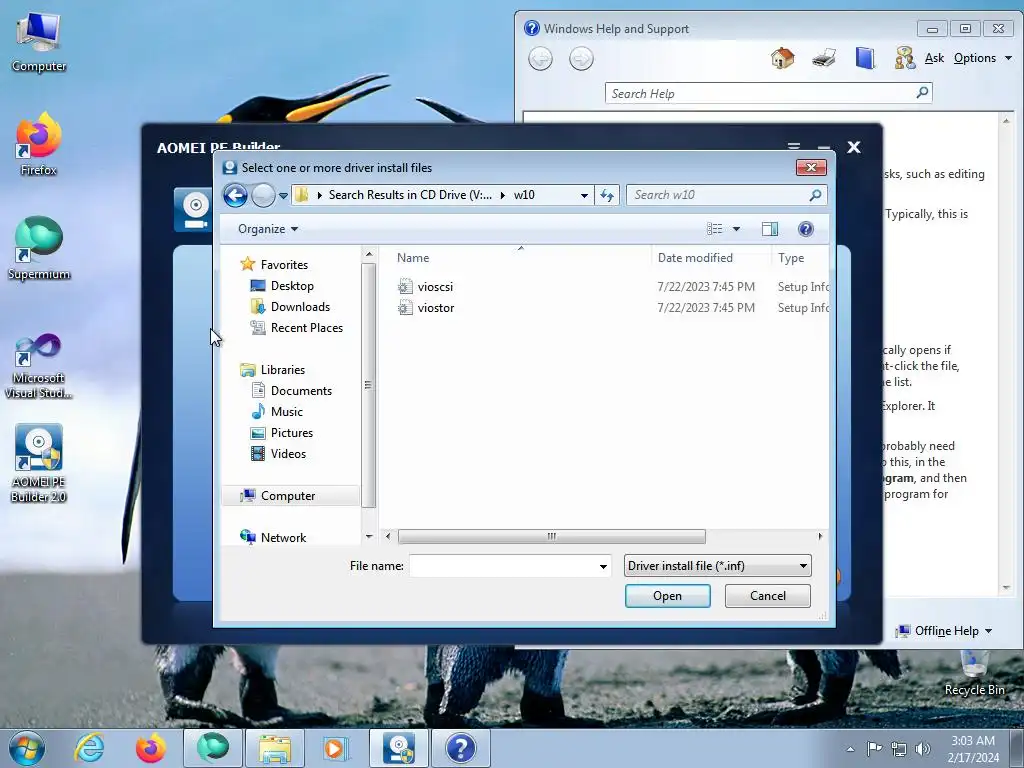The width and height of the screenshot is (1024, 768).
Task: Click the horizontal scrollbar right arrow
Action: point(820,536)
